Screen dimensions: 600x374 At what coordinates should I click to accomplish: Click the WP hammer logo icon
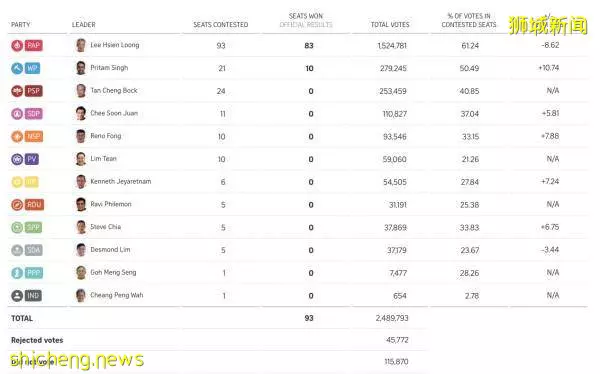coord(17,69)
